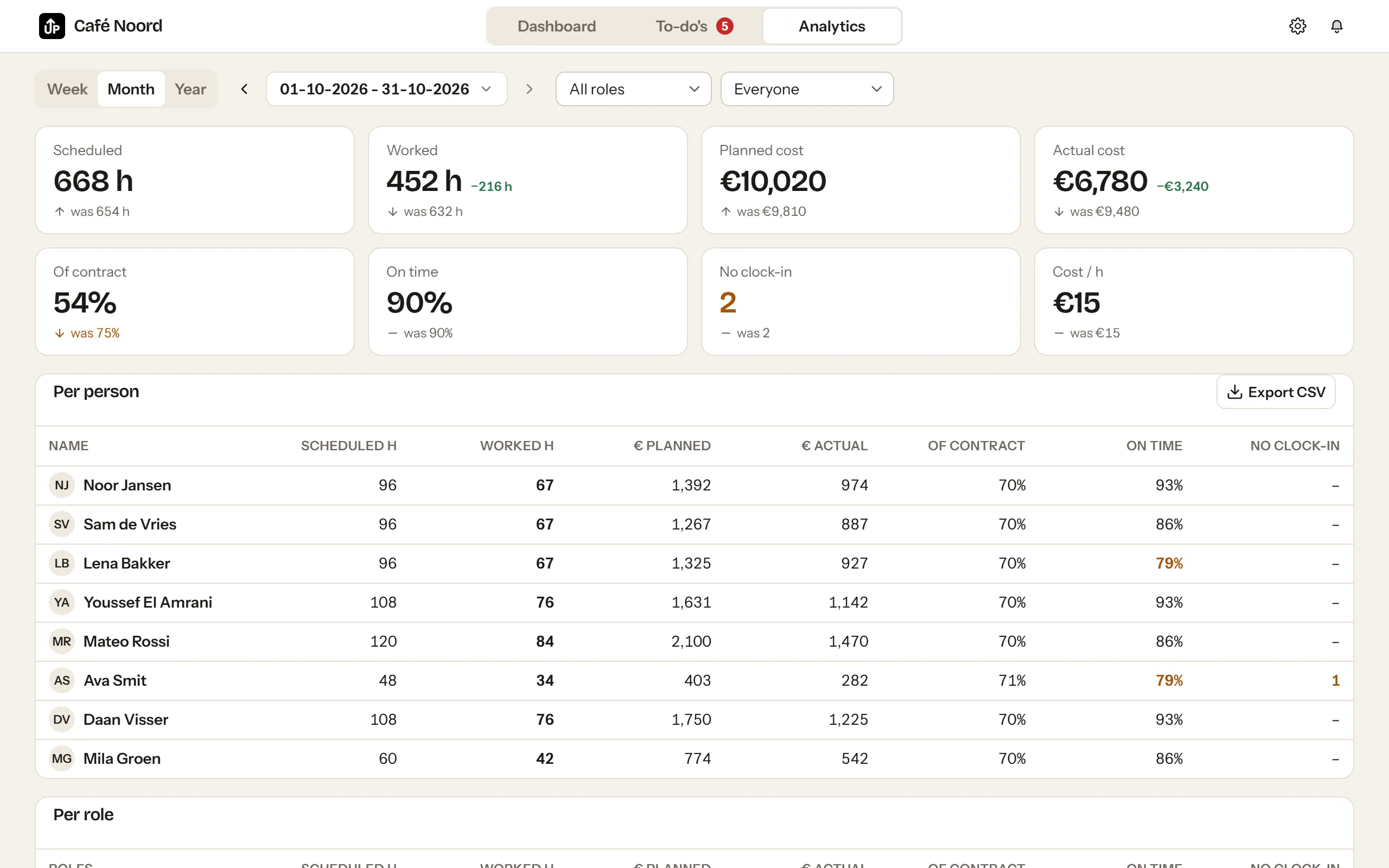The width and height of the screenshot is (1389, 868).
Task: Switch to the Dashboard tab
Action: pyautogui.click(x=556, y=26)
